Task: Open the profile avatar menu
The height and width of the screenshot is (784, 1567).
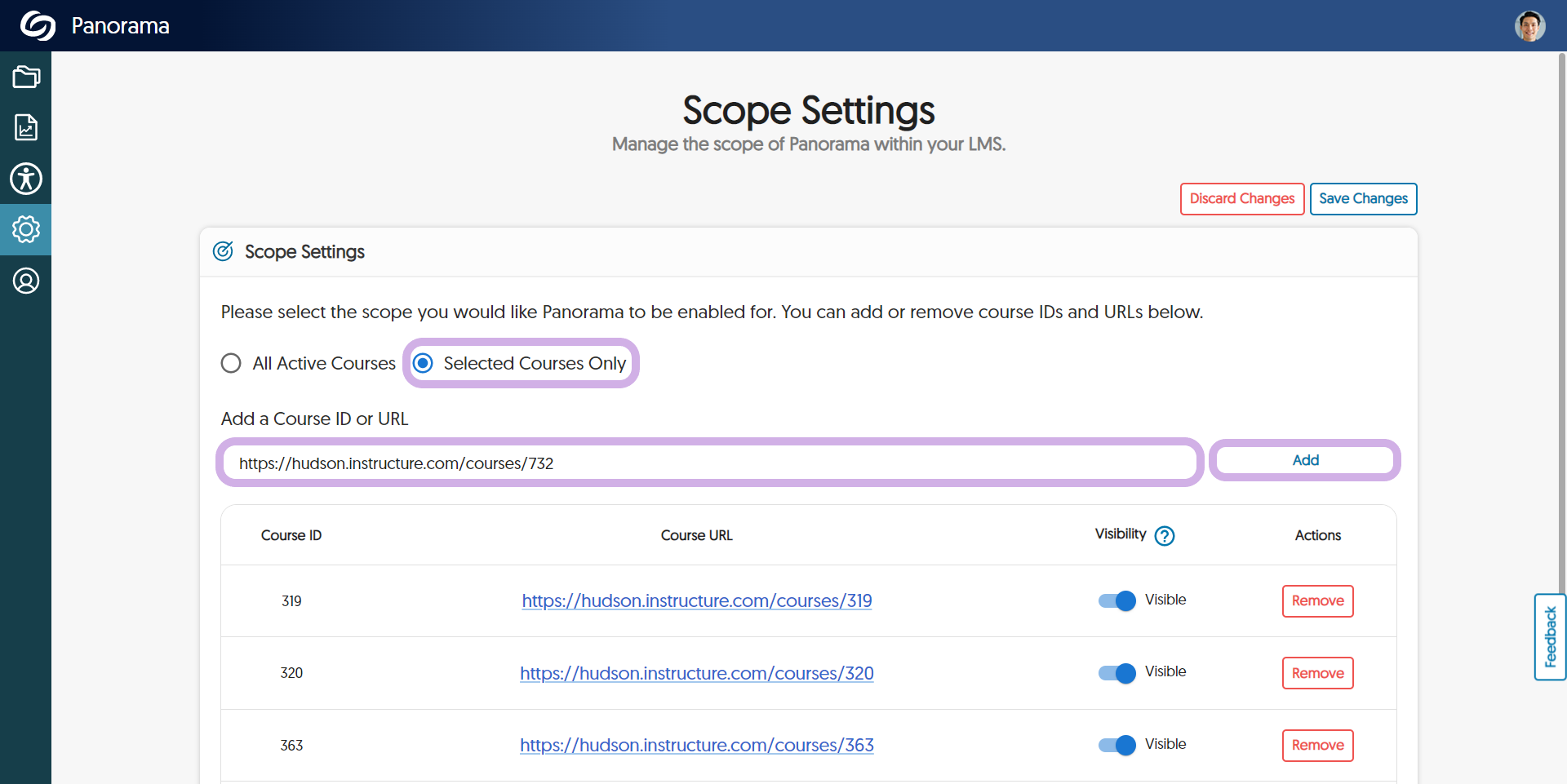Action: point(1529,26)
